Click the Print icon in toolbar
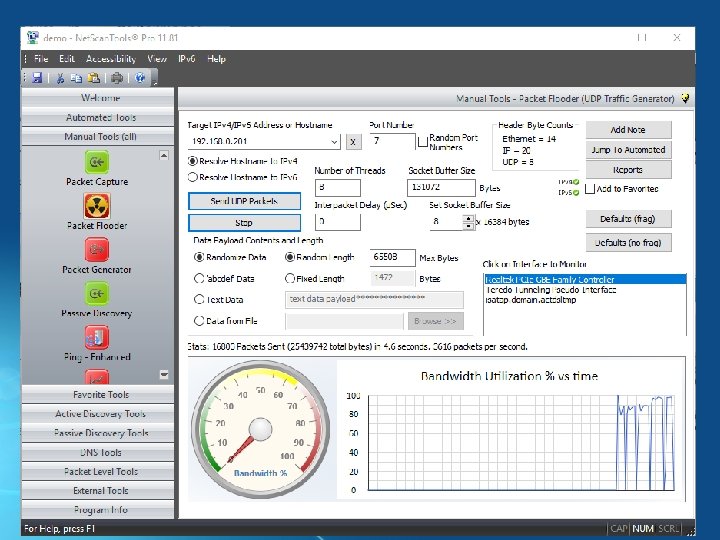 pyautogui.click(x=117, y=78)
